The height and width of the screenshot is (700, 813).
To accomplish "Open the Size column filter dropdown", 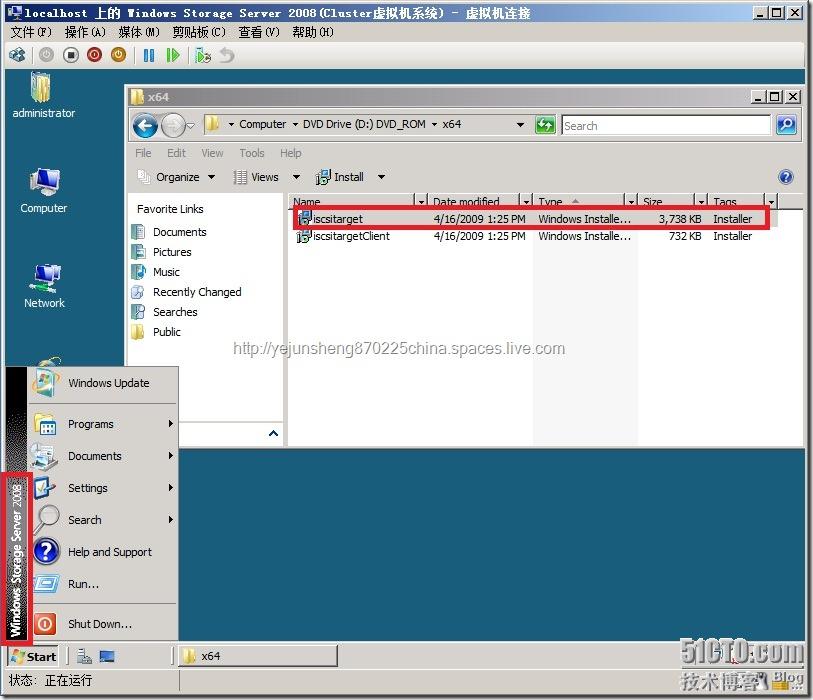I will coord(701,201).
